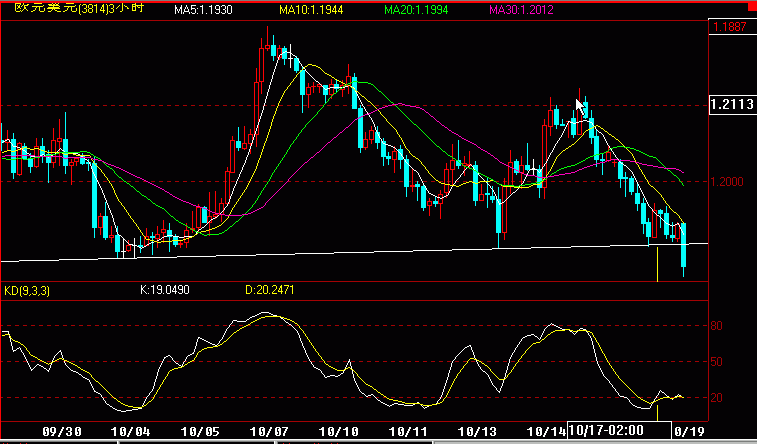The width and height of the screenshot is (757, 444).
Task: Click the 10/04 date label
Action: [130, 431]
